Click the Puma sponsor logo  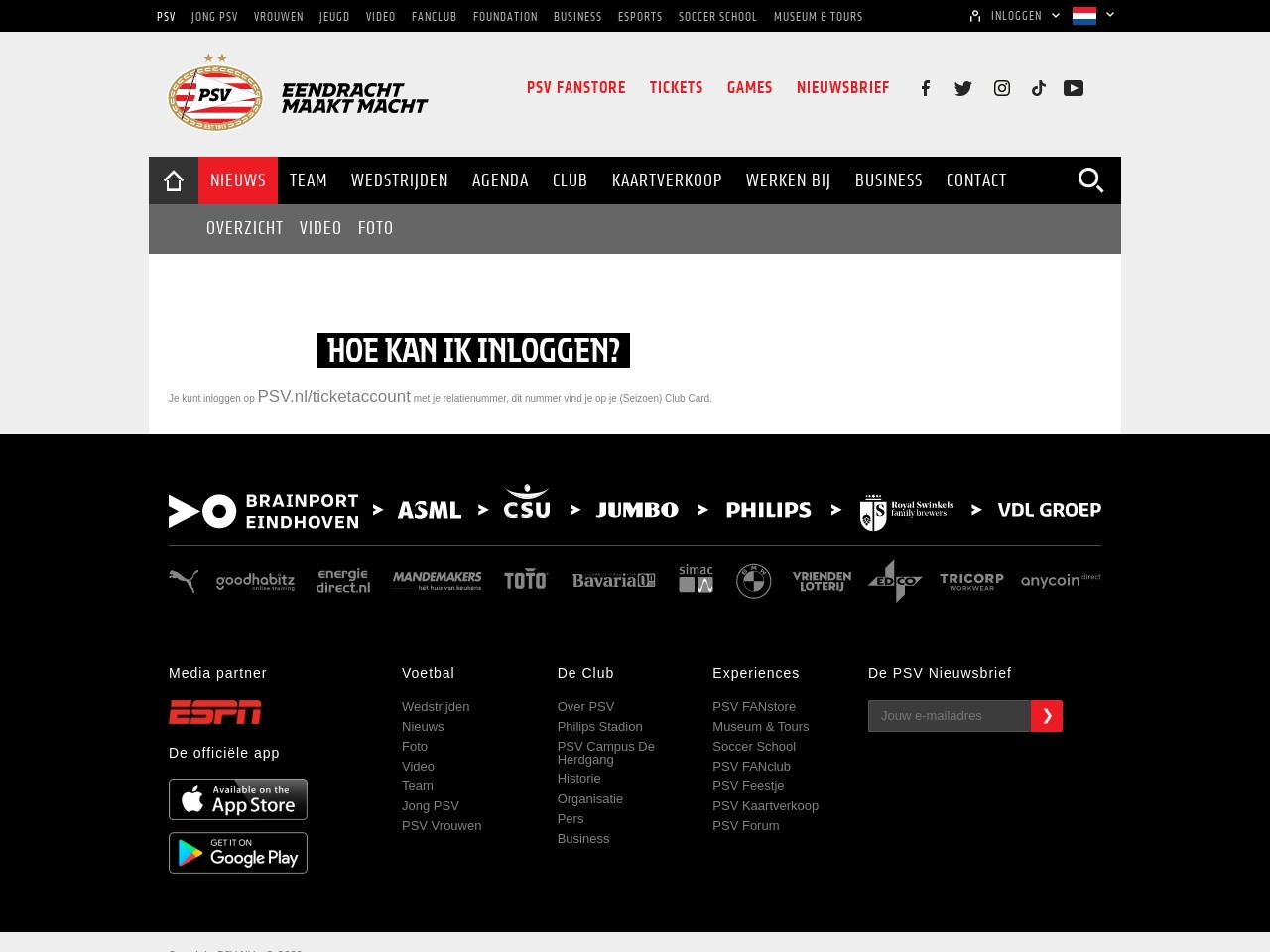184,581
